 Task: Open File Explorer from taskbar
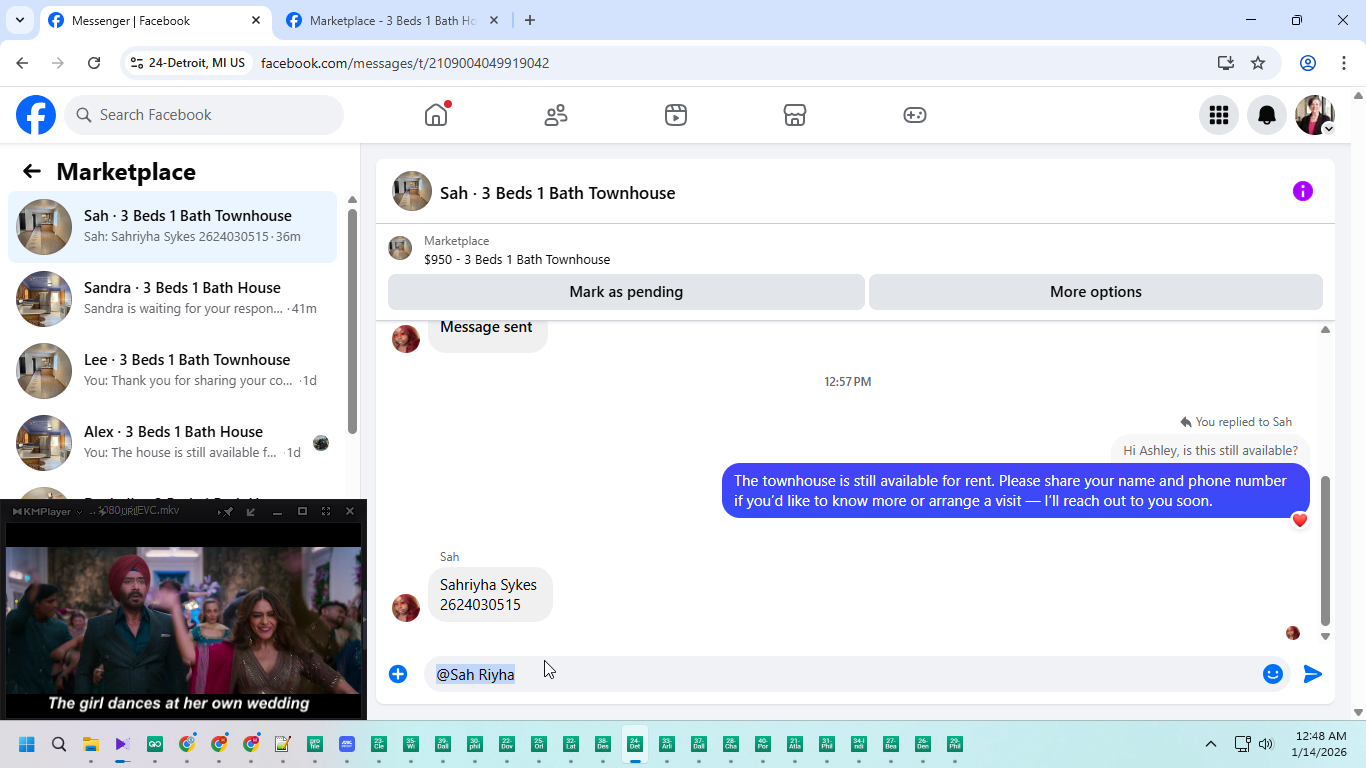91,744
